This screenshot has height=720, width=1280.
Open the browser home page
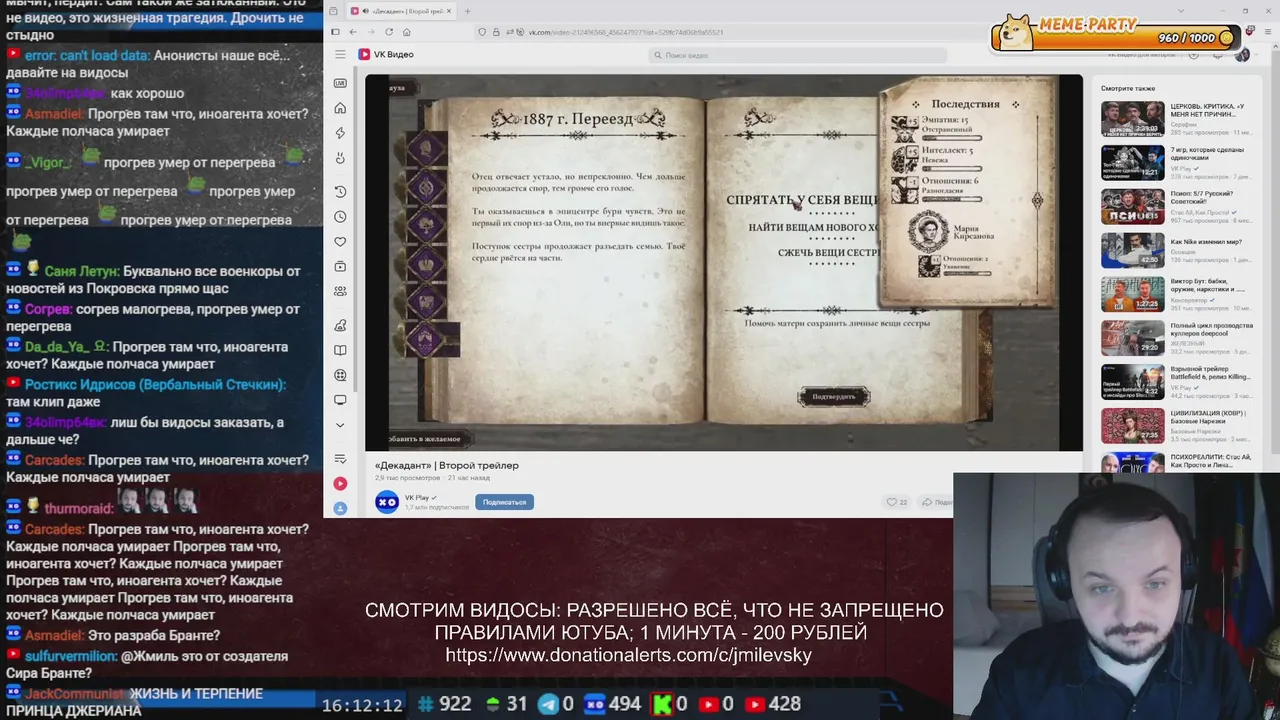406,32
